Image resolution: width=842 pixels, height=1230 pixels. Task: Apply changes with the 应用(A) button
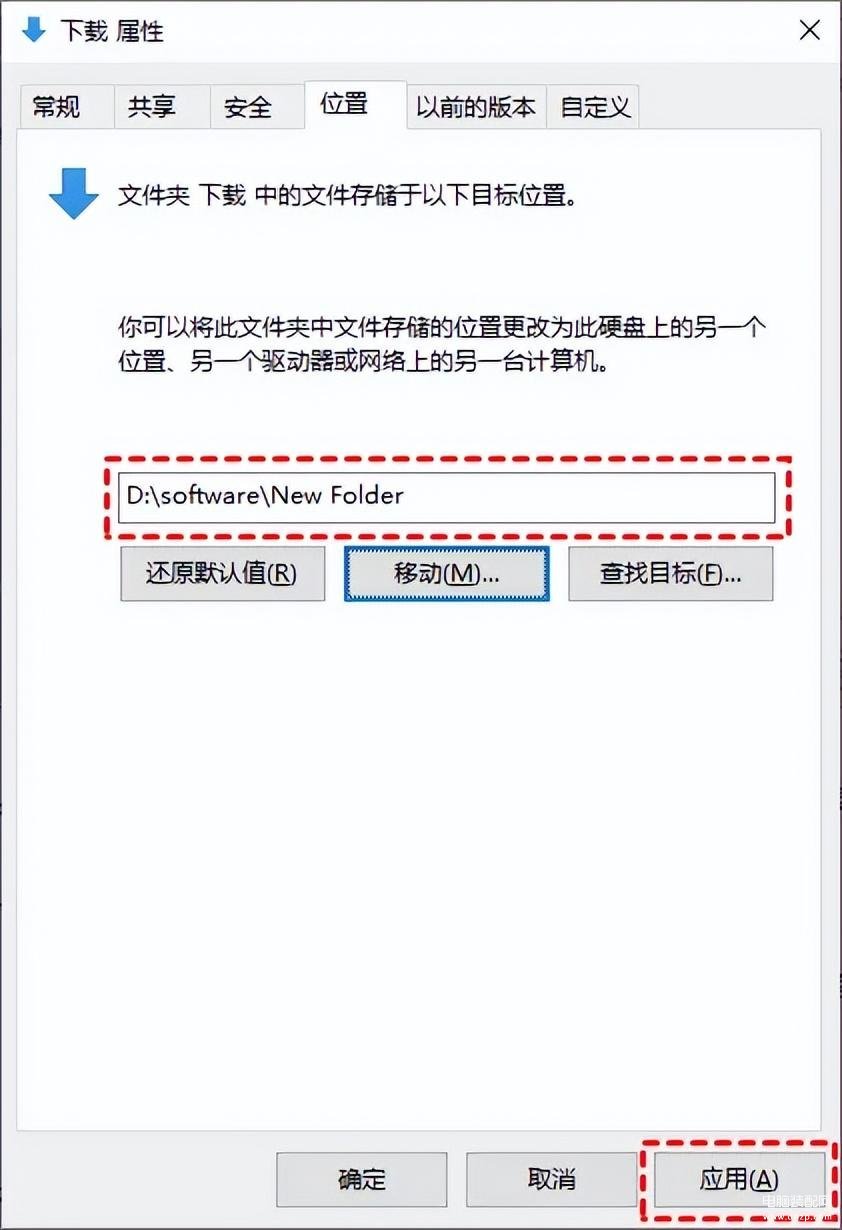[x=739, y=1179]
